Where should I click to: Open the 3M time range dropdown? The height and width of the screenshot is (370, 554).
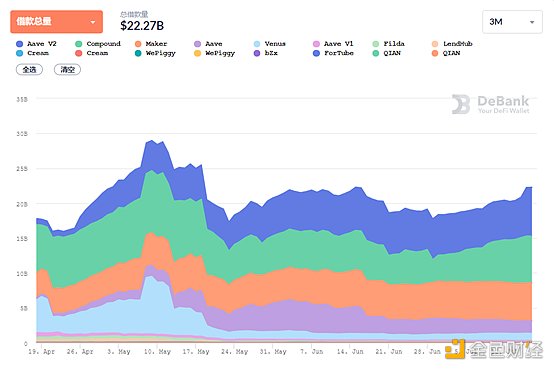click(512, 22)
